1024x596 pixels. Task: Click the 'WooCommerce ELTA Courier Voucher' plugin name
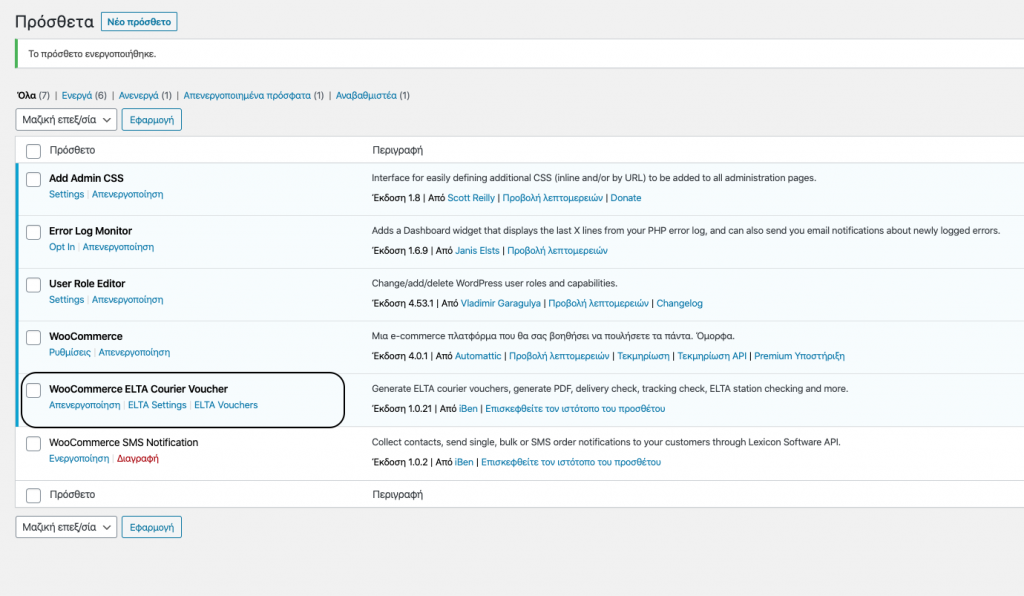tap(138, 389)
